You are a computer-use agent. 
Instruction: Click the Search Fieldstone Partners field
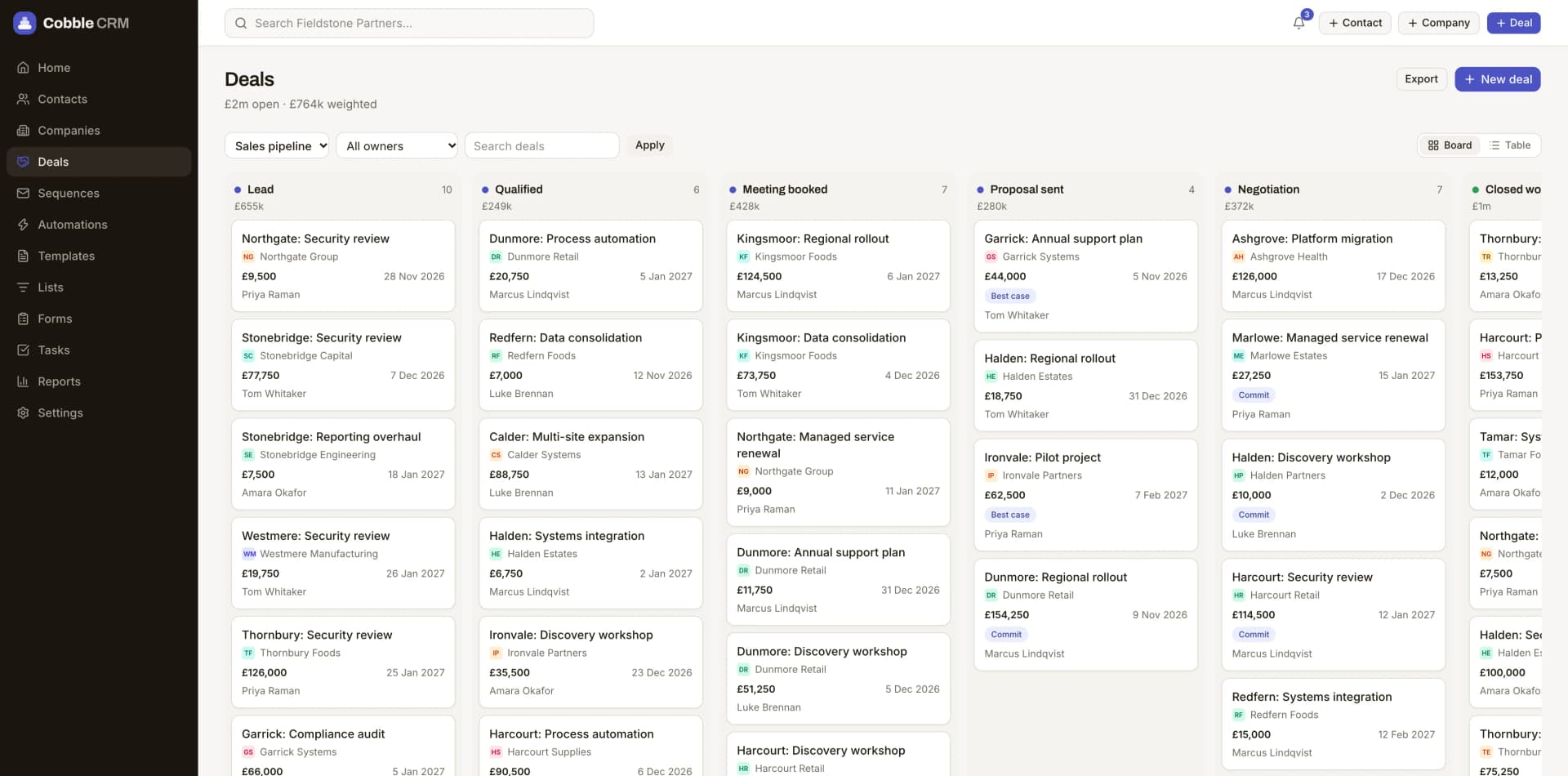click(409, 23)
